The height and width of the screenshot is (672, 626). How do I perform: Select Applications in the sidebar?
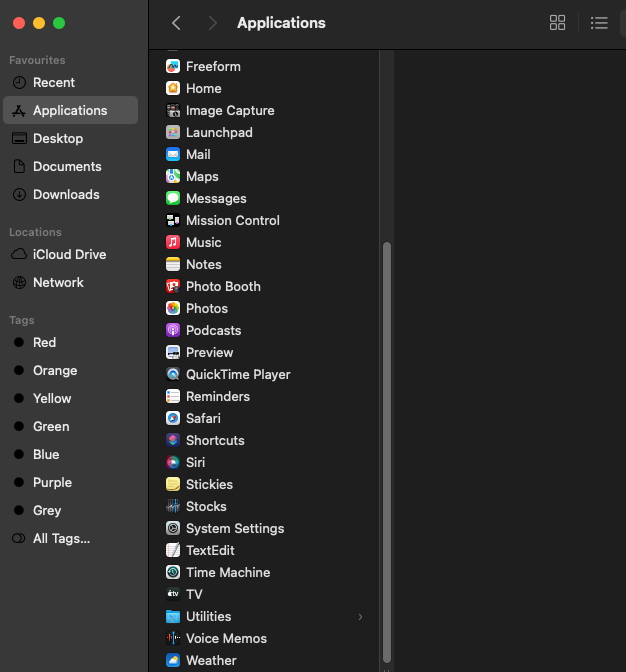point(70,110)
